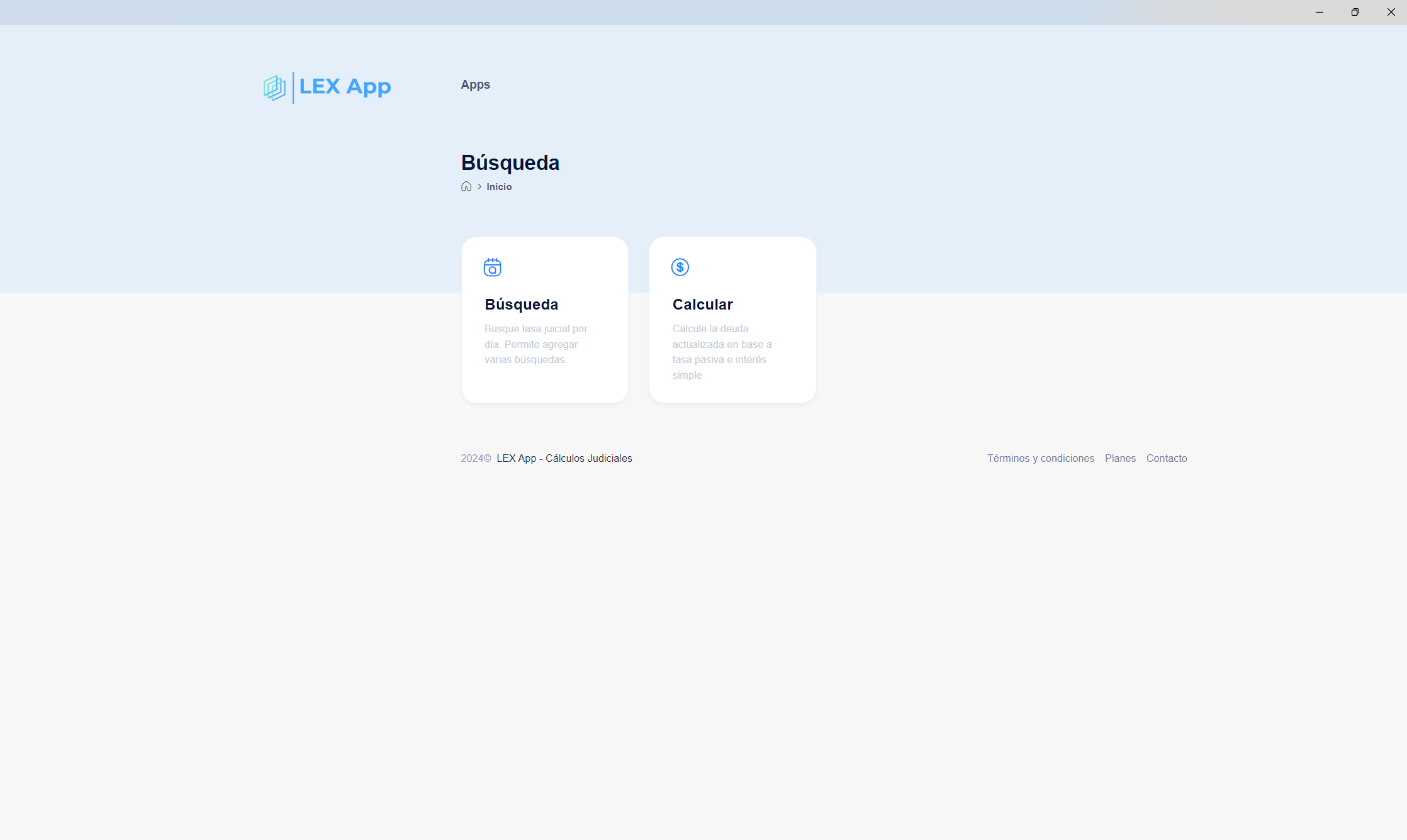Click the LEX App - Cálculos Judiciales footer text

(564, 458)
